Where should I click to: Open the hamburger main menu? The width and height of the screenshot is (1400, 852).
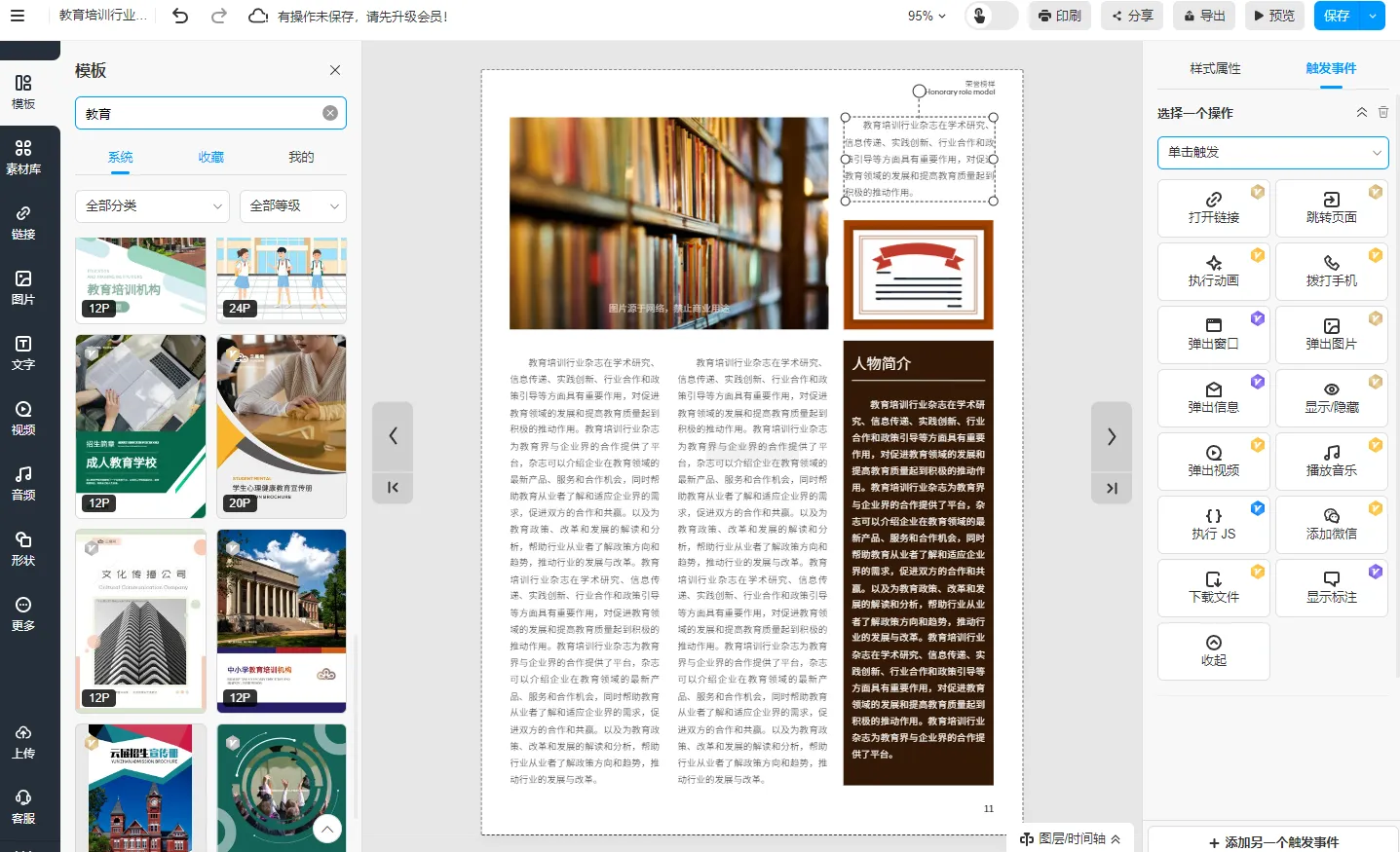tap(18, 16)
